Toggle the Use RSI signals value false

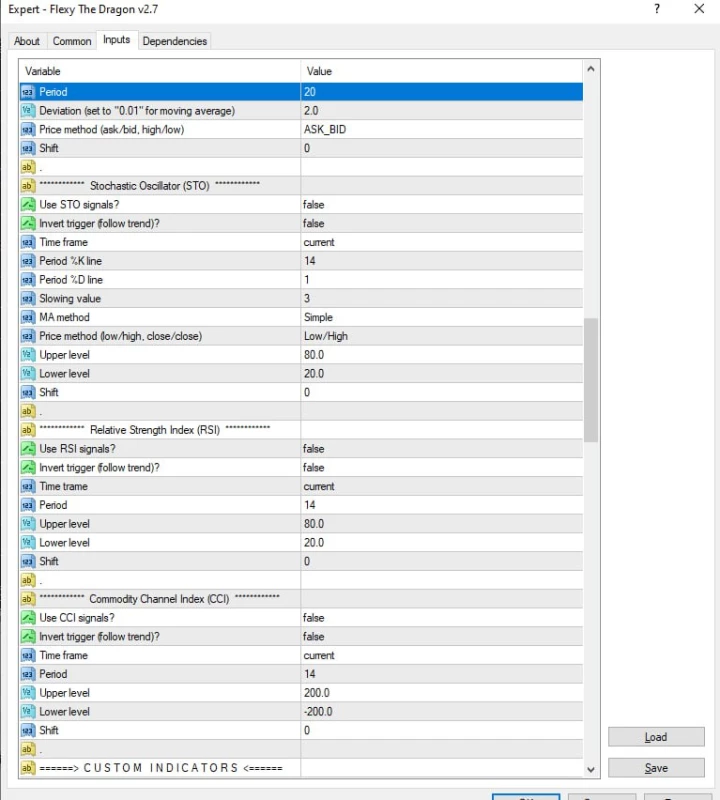[440, 449]
